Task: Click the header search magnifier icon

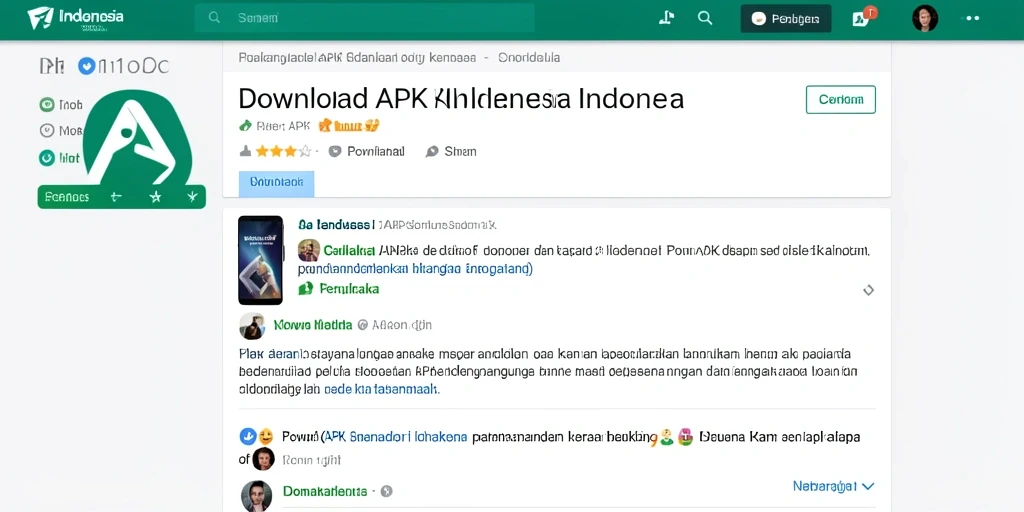Action: [x=705, y=18]
